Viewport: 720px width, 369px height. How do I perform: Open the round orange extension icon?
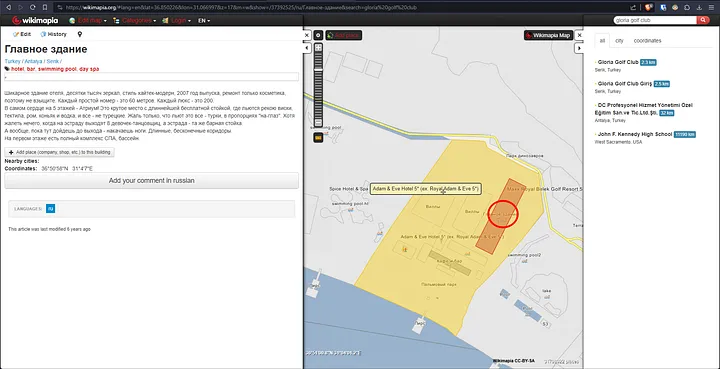tap(675, 7)
